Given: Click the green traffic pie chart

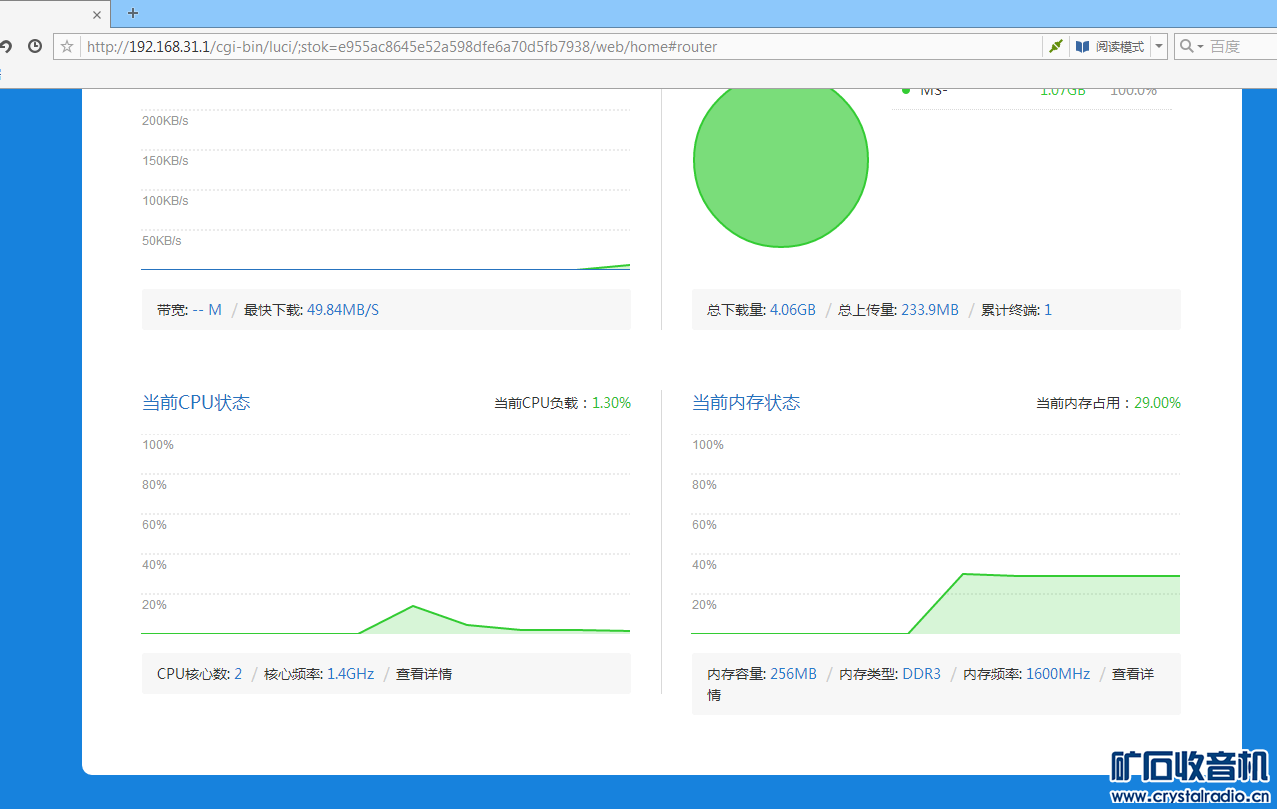Looking at the screenshot, I should 780,161.
